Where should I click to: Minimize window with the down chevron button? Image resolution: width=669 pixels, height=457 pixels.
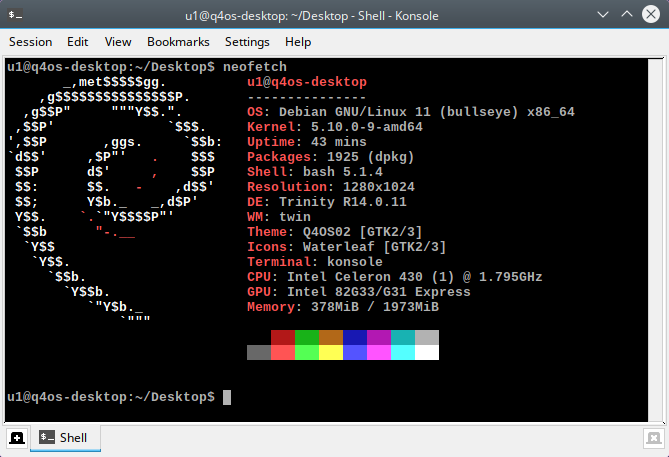click(x=603, y=15)
